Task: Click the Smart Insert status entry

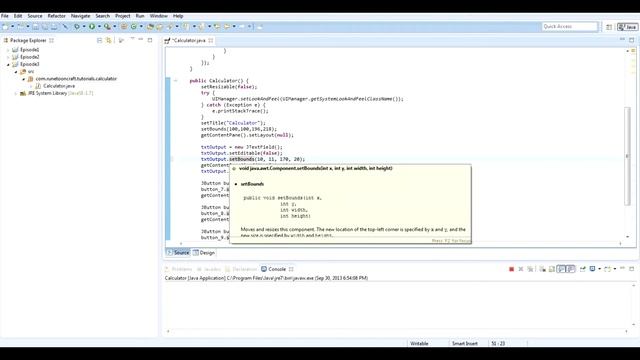Action: pyautogui.click(x=464, y=344)
